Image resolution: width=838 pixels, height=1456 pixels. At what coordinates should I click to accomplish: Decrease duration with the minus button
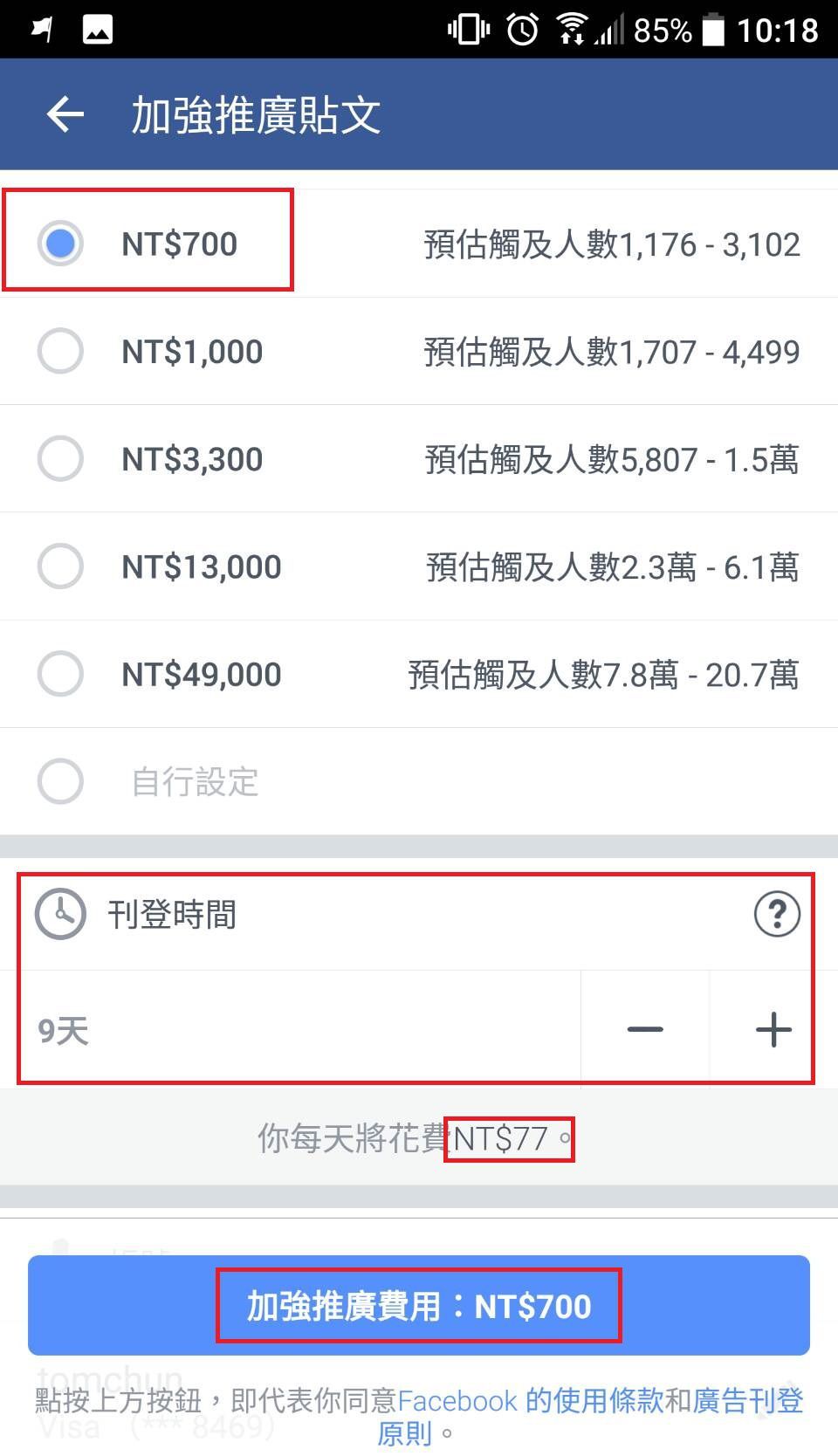point(645,1030)
